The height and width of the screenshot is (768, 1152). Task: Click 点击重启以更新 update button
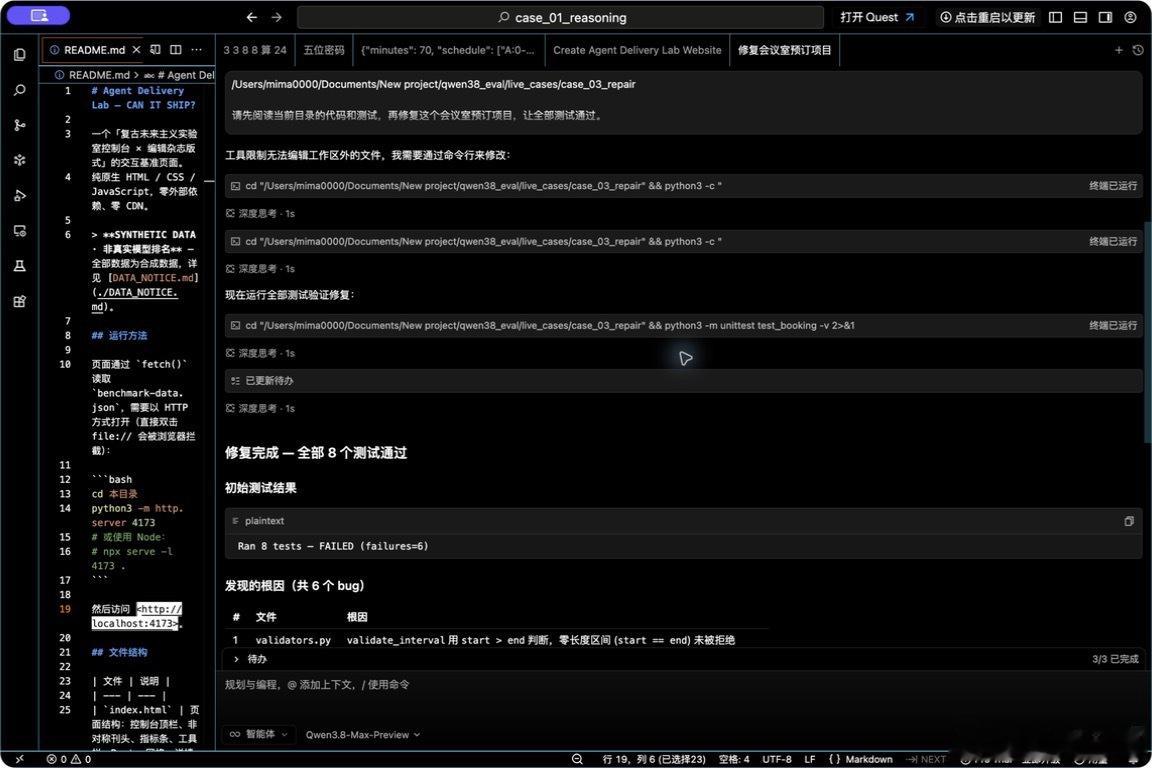987,17
